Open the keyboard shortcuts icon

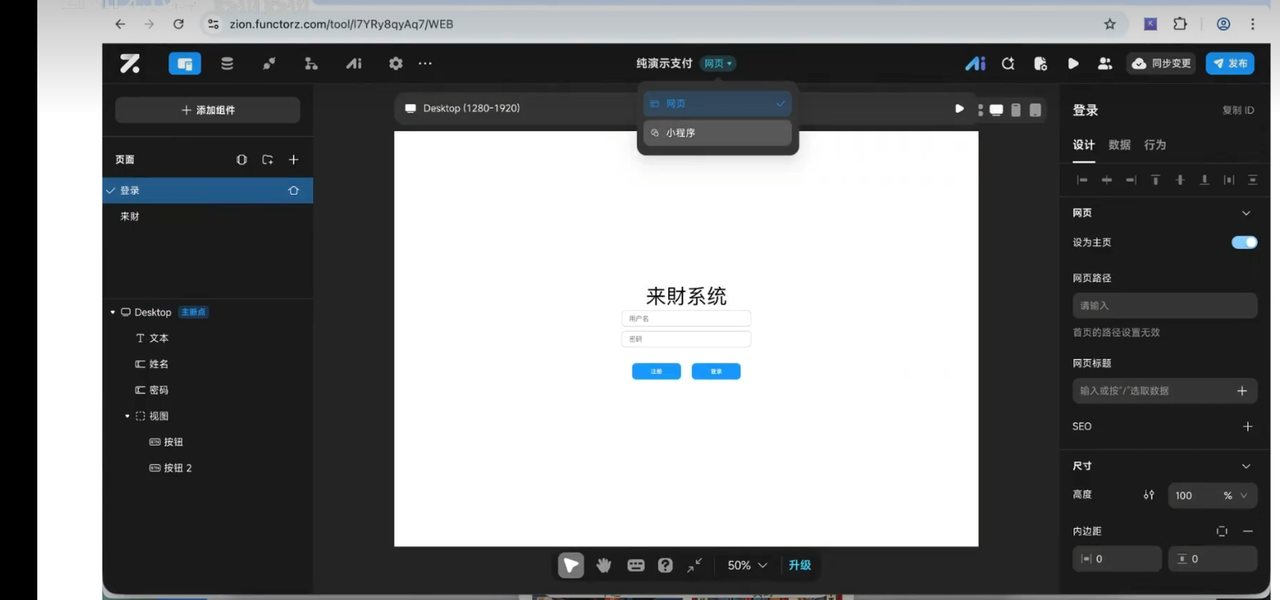tap(636, 565)
